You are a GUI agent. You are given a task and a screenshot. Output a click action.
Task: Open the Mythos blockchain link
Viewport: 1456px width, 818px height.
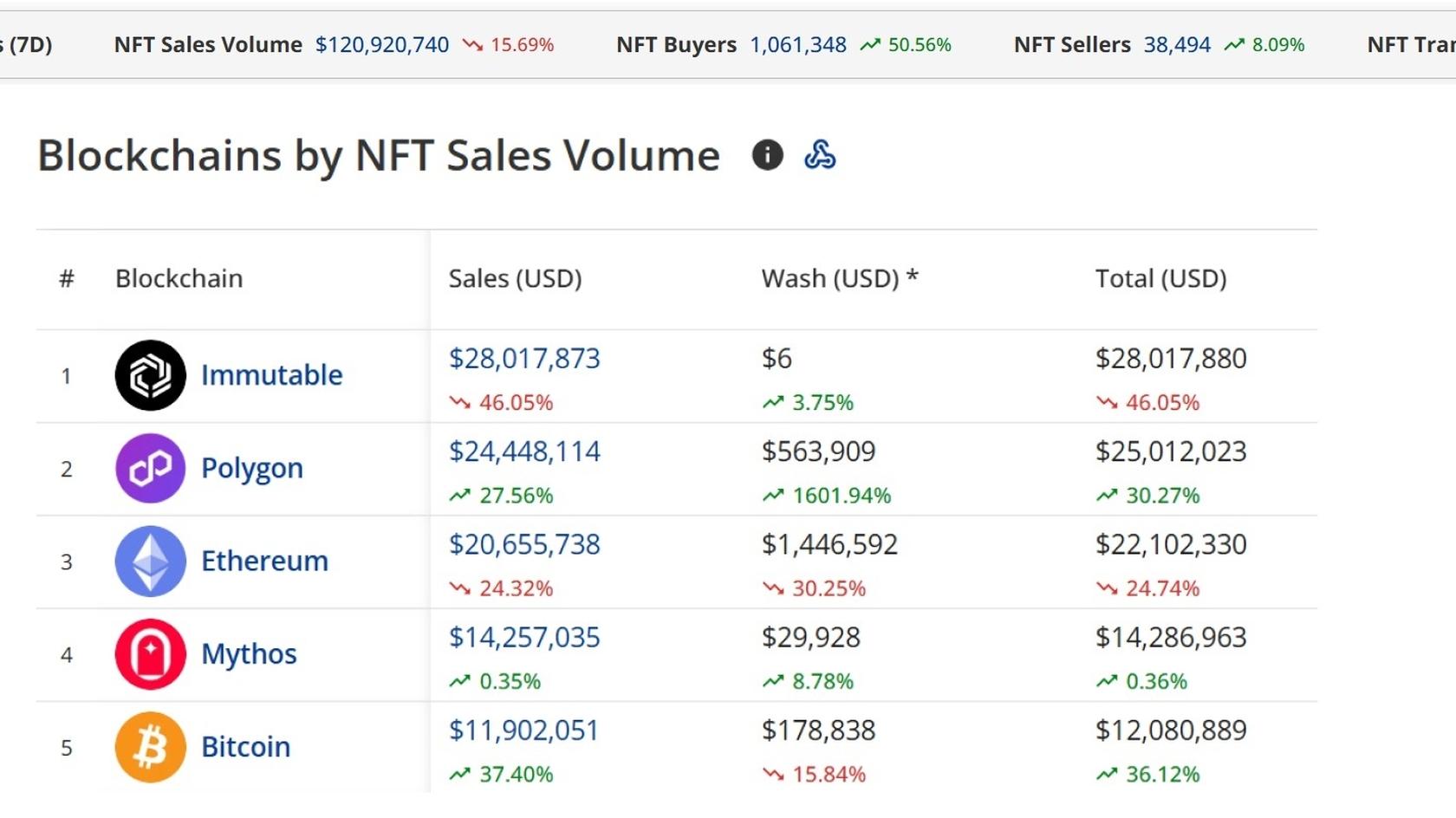249,654
